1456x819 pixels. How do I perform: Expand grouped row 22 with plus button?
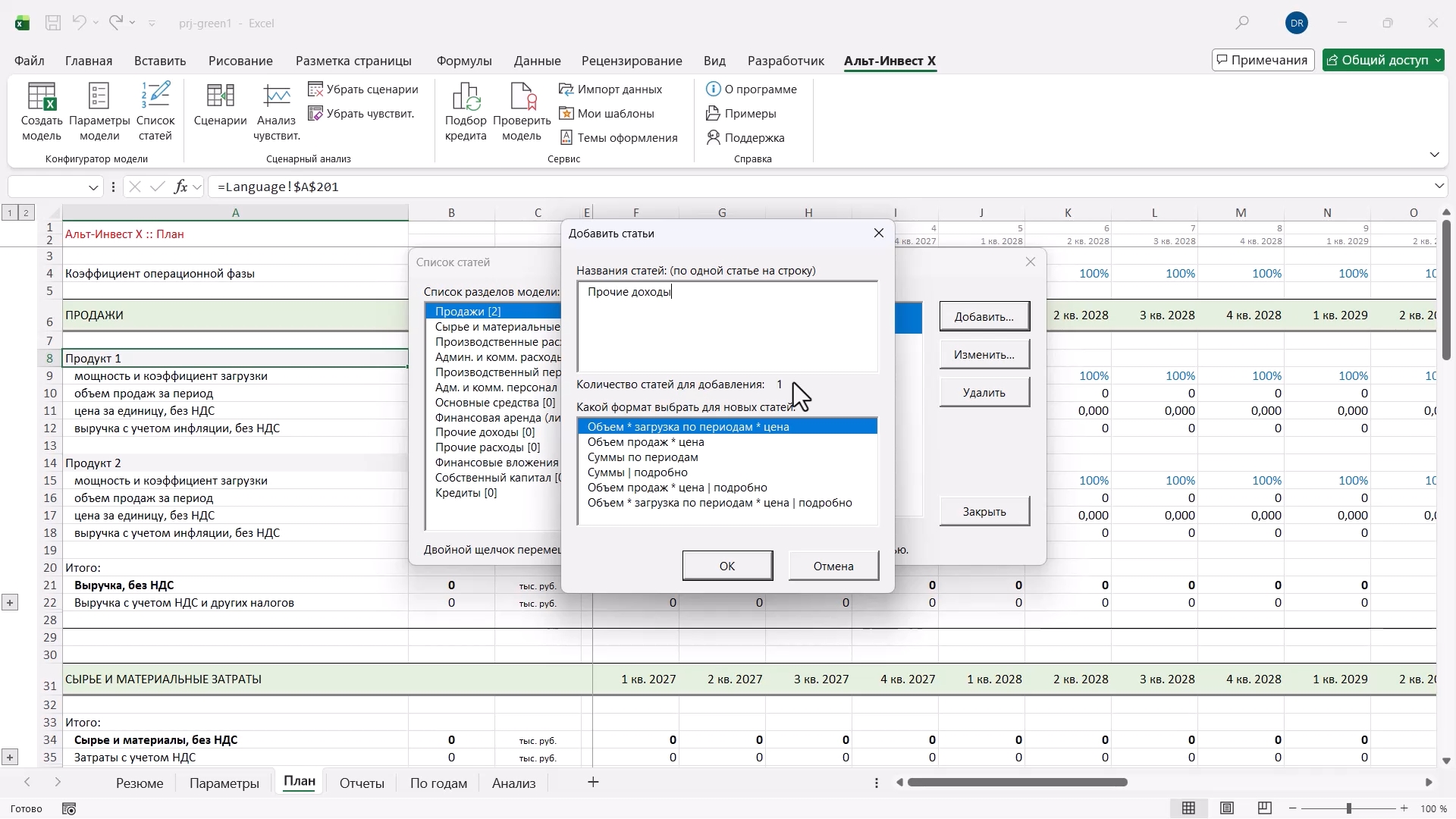[10, 603]
